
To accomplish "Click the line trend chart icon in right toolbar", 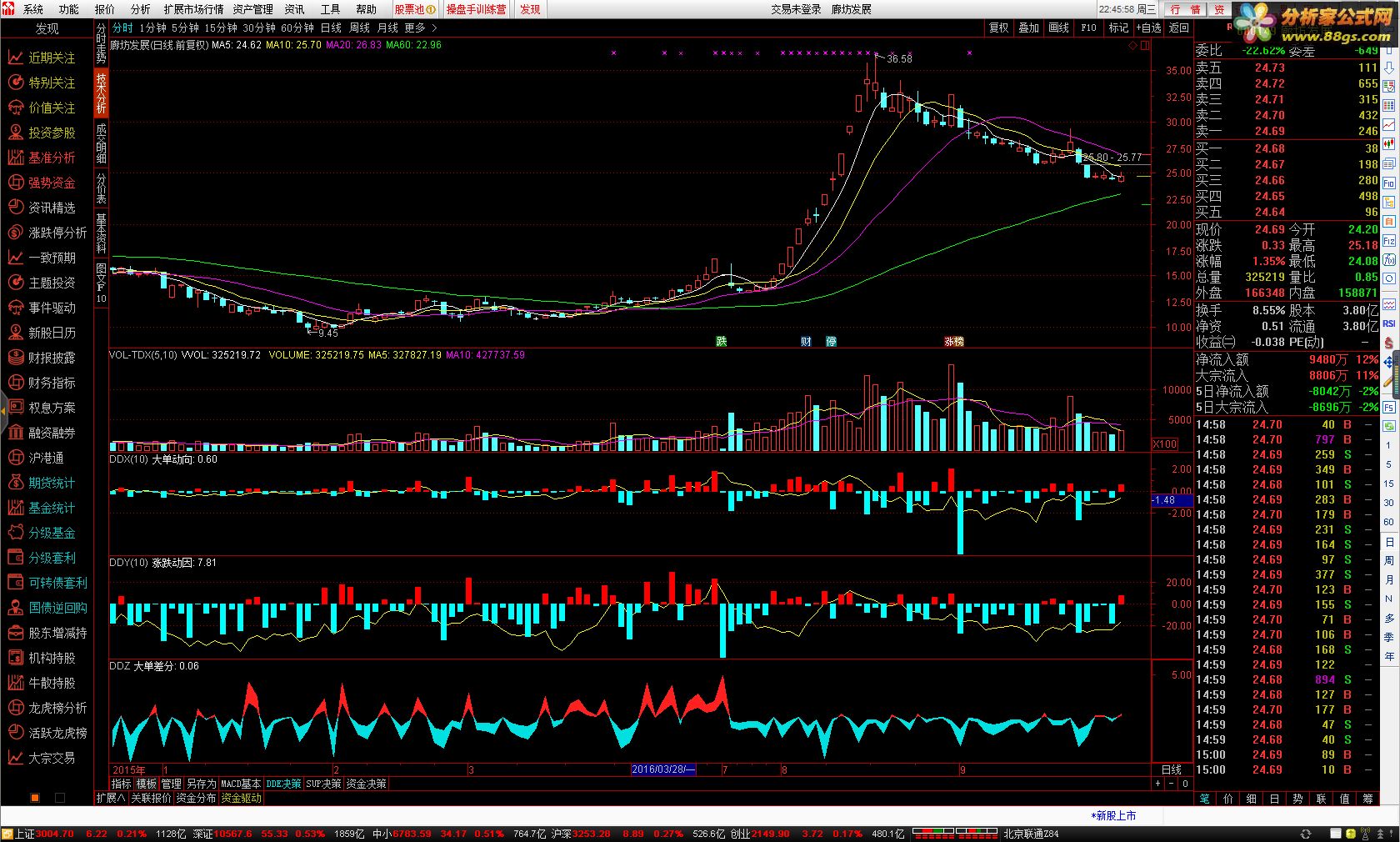I will click(x=1389, y=123).
